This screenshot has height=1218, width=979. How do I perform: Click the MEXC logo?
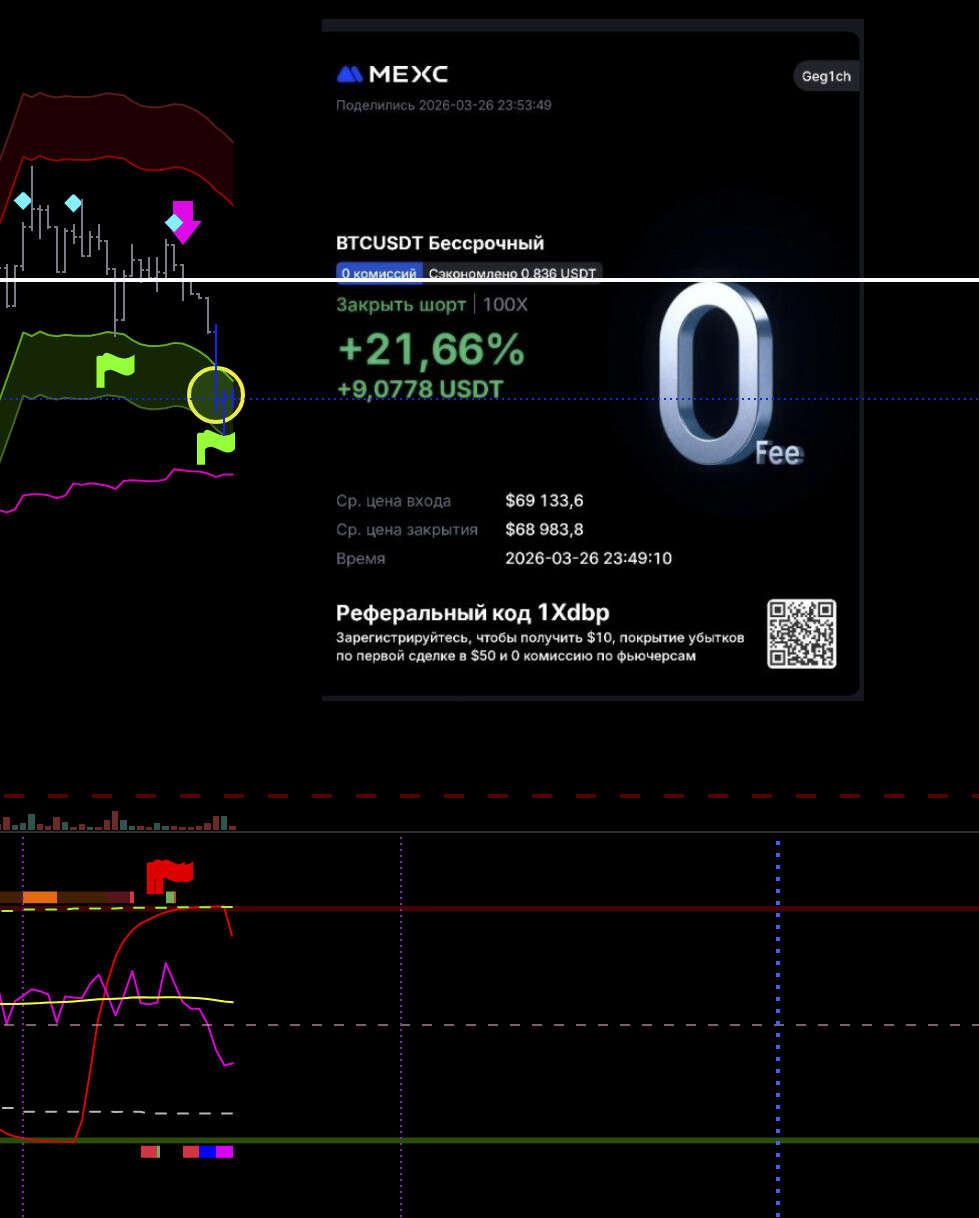pyautogui.click(x=392, y=74)
